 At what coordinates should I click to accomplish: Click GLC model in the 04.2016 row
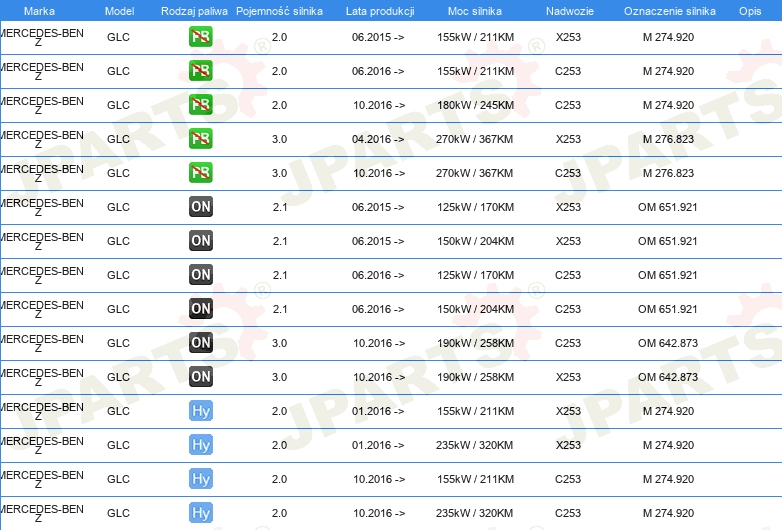pyautogui.click(x=118, y=139)
